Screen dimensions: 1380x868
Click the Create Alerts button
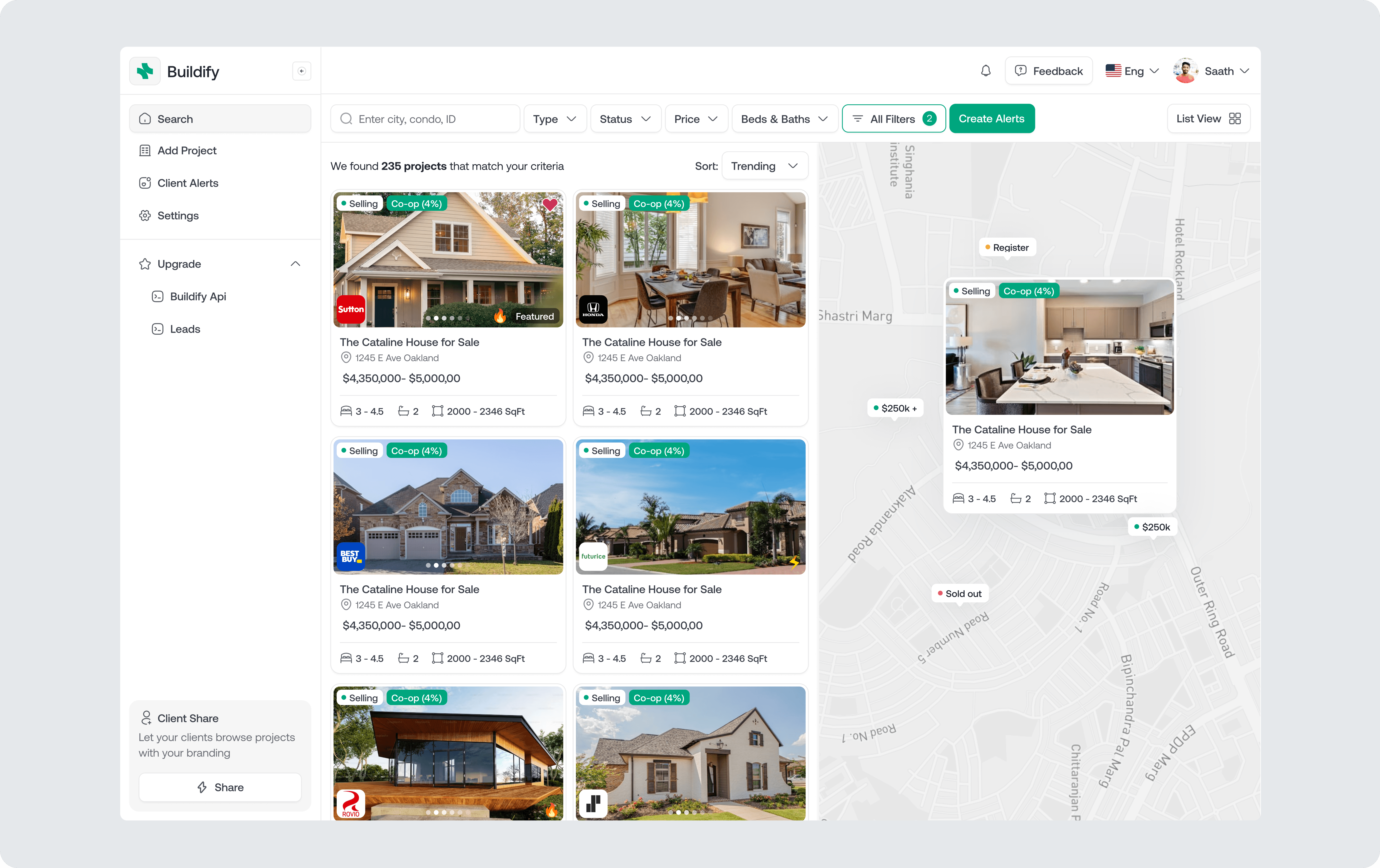click(x=992, y=119)
